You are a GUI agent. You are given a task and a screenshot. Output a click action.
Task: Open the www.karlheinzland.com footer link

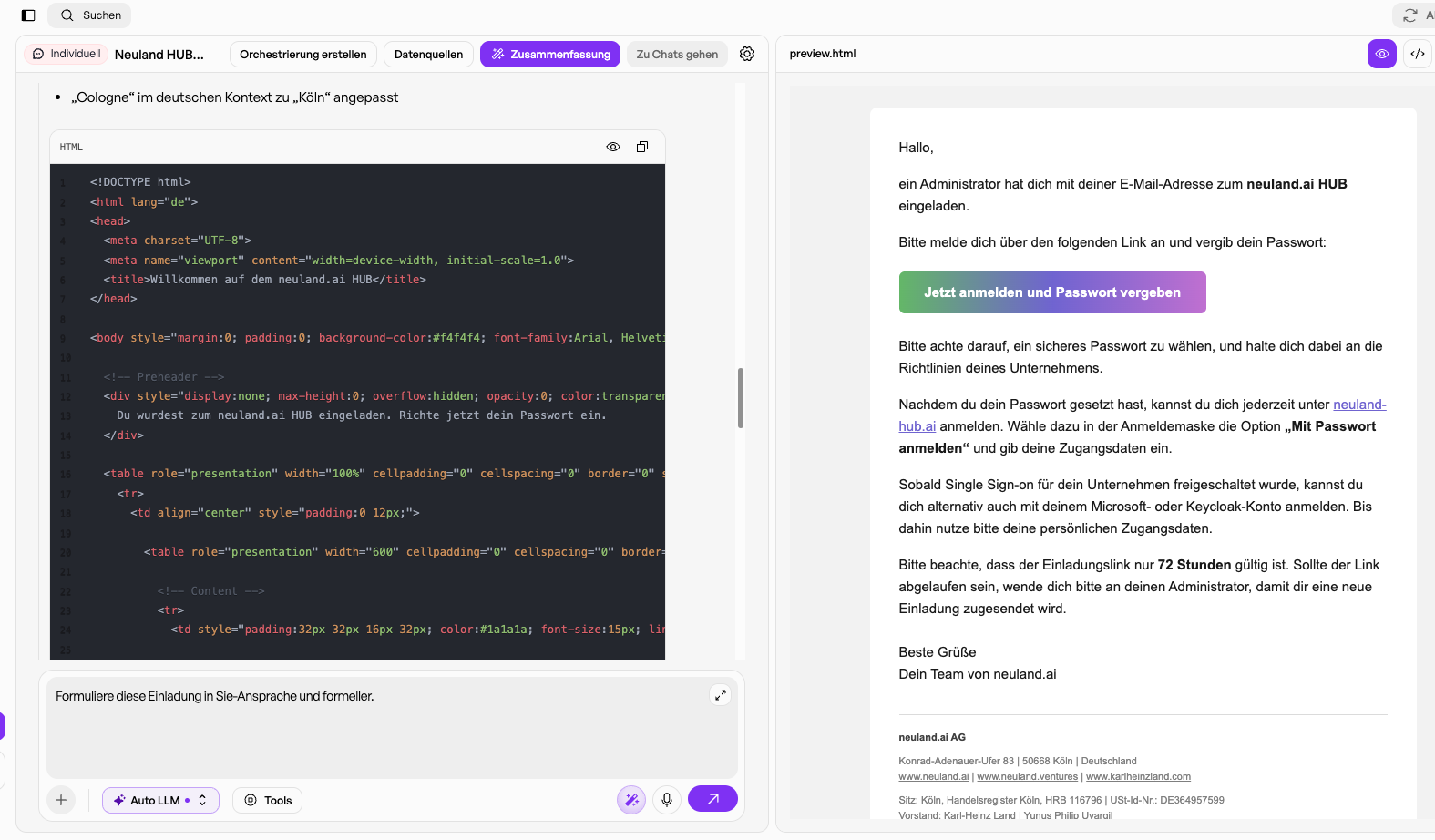pos(1138,777)
